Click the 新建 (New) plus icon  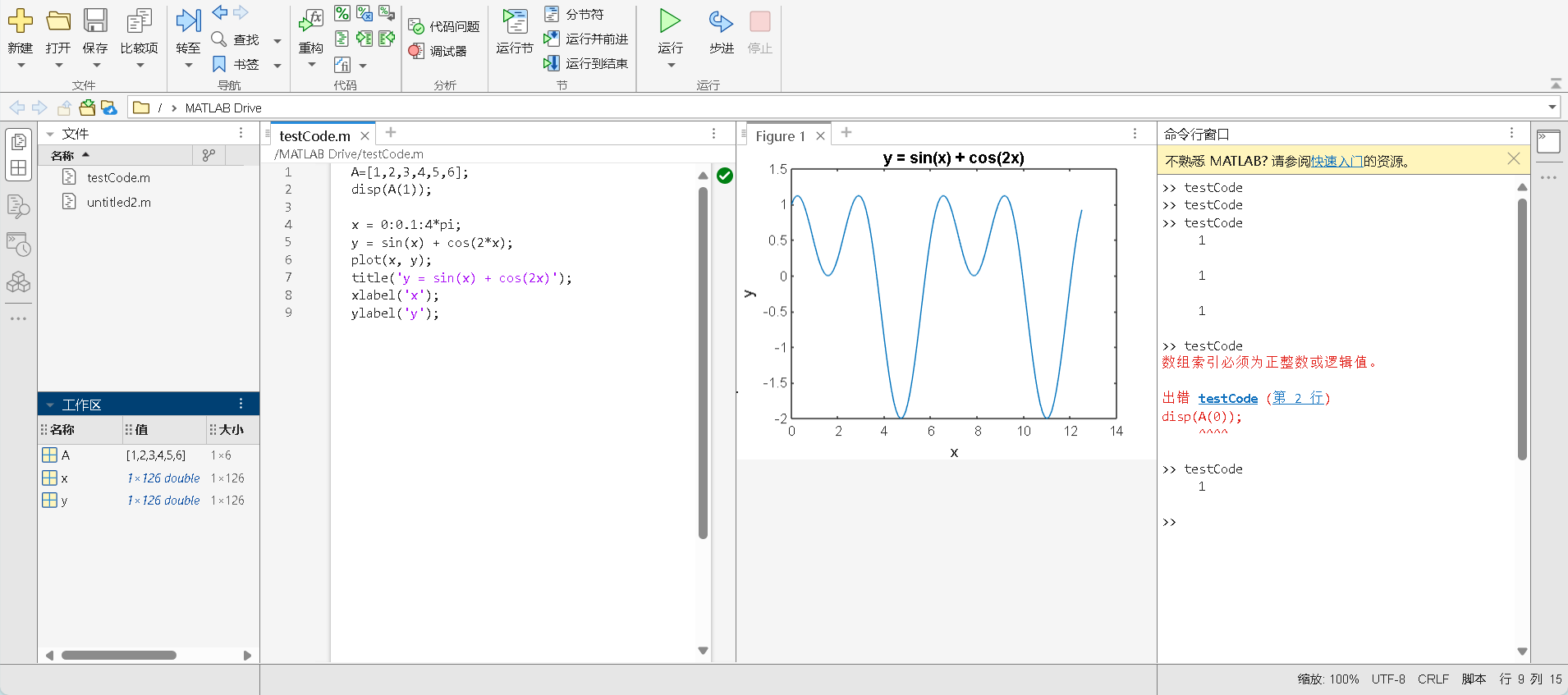(x=21, y=21)
